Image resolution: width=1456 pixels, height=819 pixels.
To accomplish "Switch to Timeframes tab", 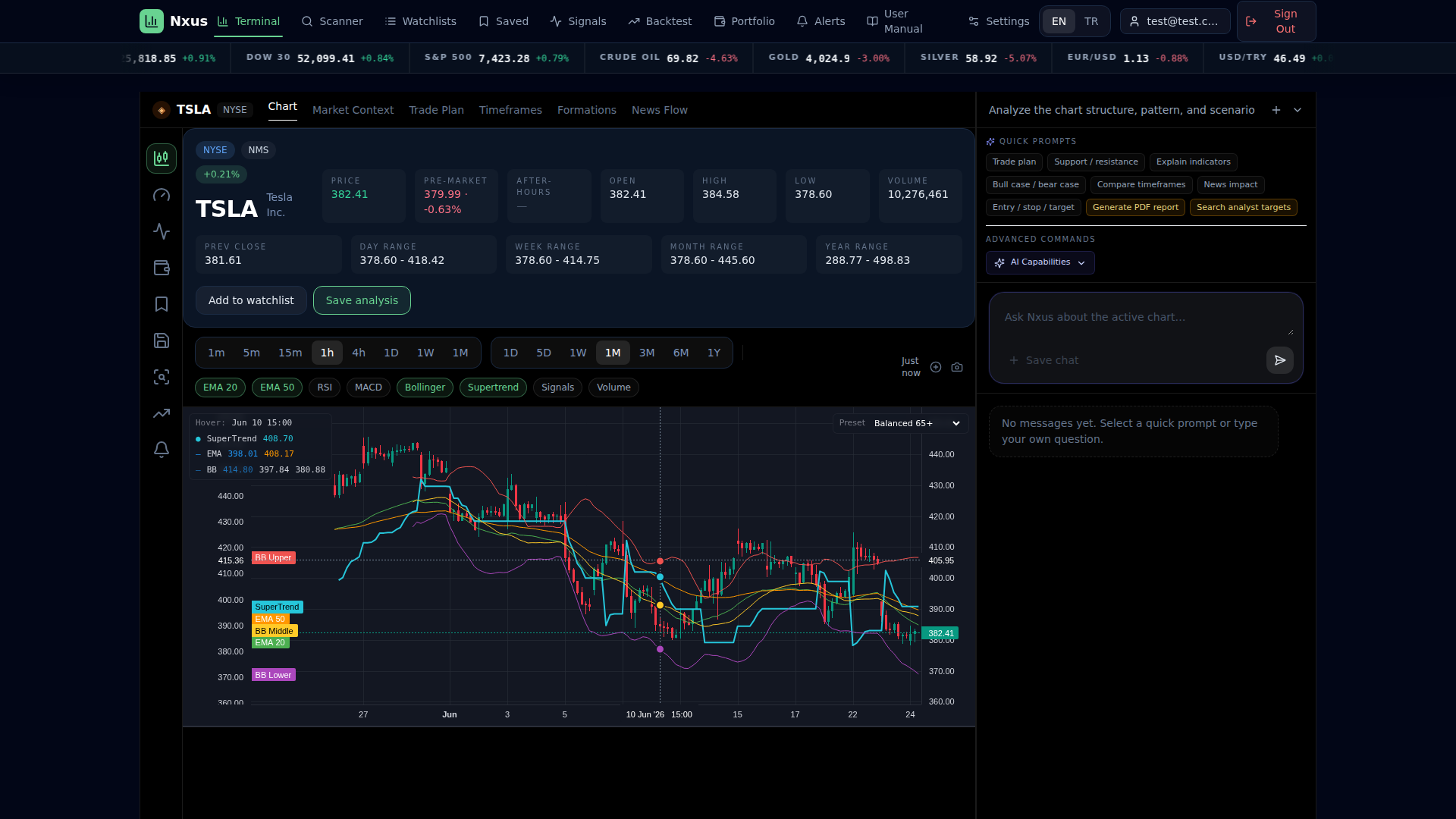I will [x=510, y=110].
